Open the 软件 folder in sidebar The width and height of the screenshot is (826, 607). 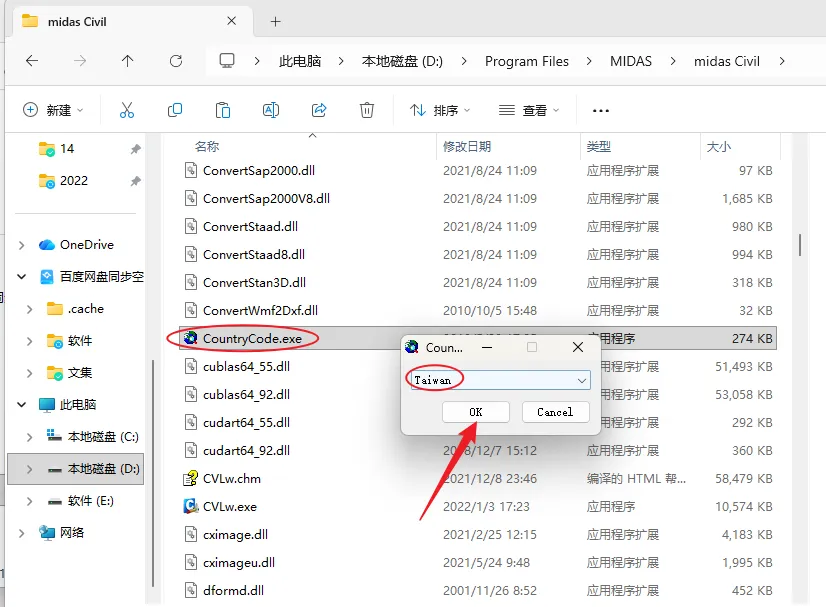click(80, 341)
